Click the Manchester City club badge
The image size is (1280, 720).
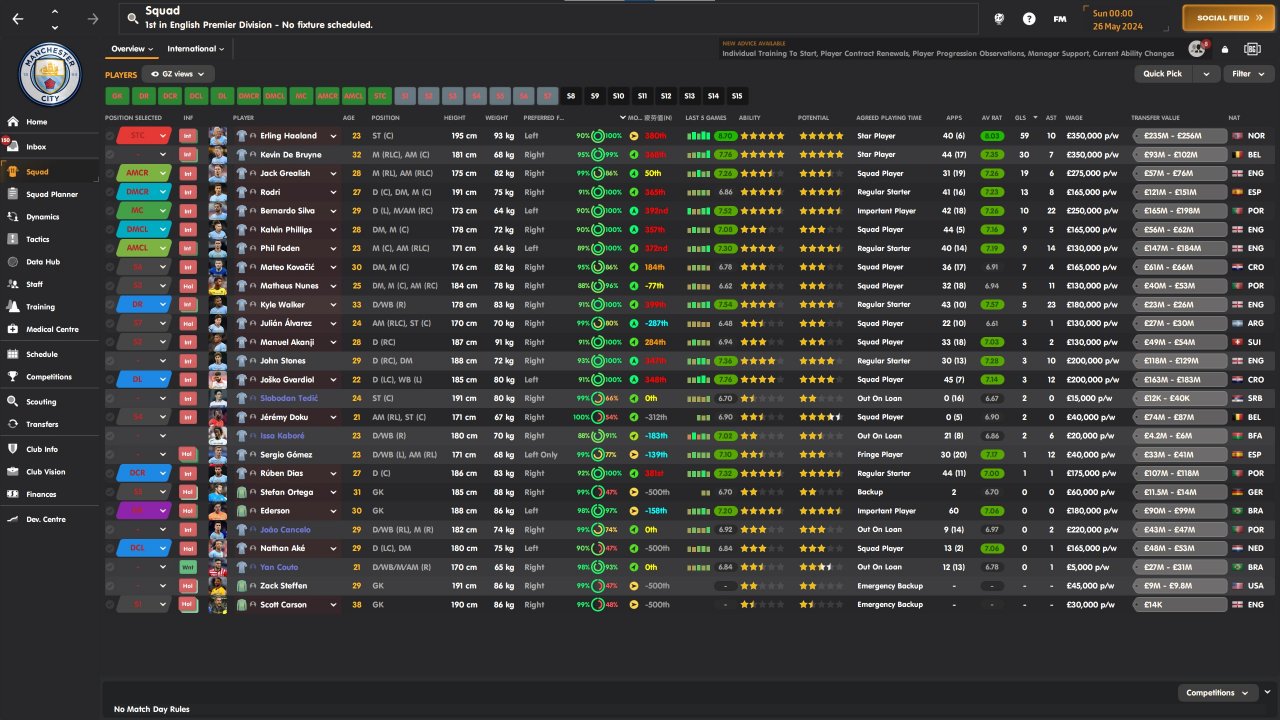tap(50, 73)
